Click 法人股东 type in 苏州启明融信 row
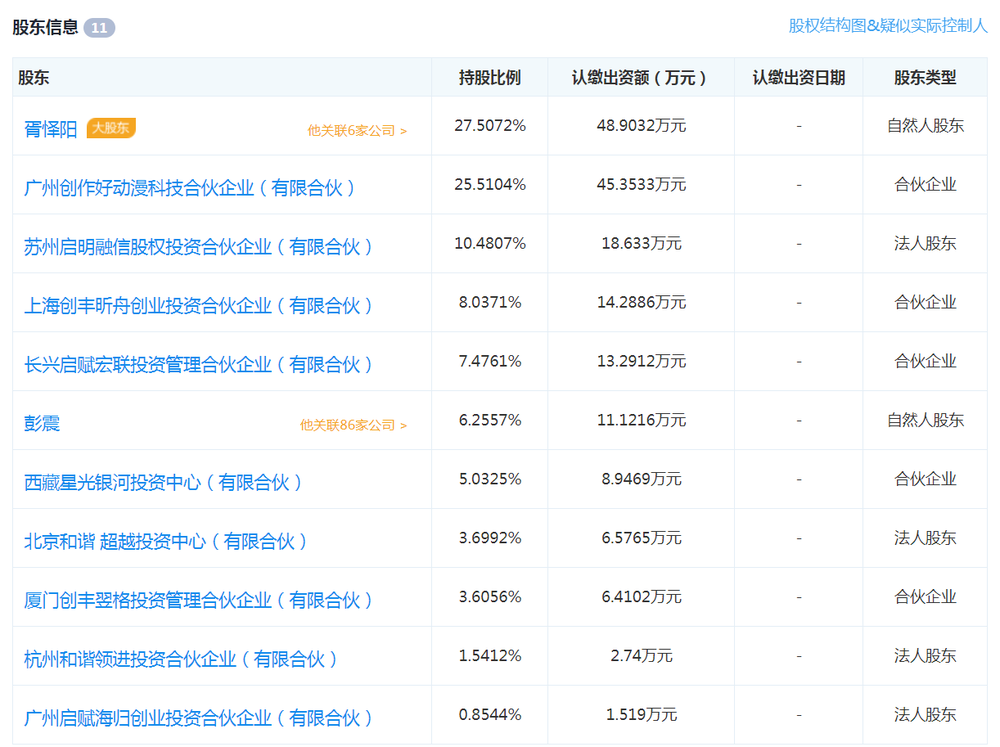Viewport: 1000px width, 747px height. pos(925,244)
